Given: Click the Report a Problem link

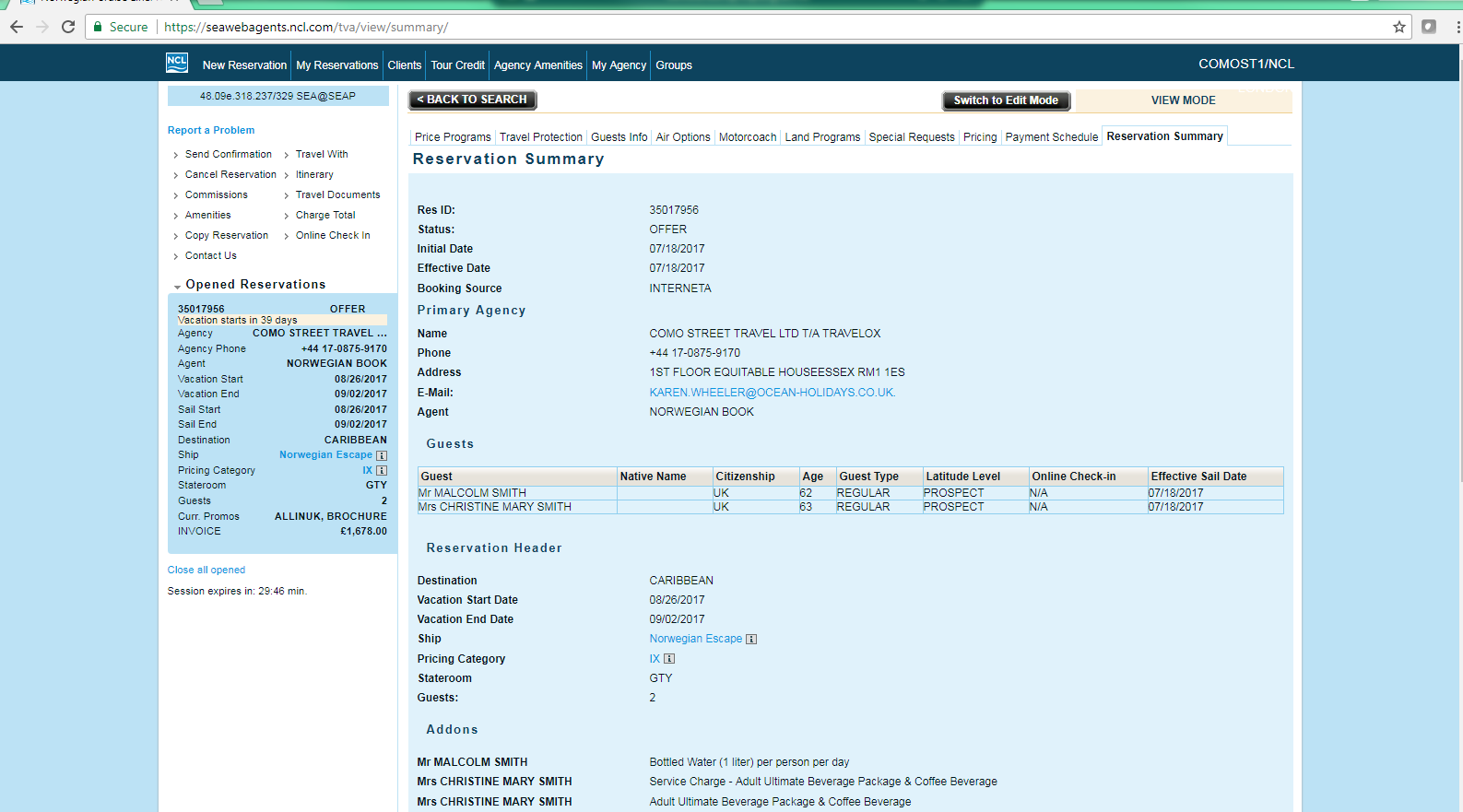Looking at the screenshot, I should pyautogui.click(x=211, y=131).
